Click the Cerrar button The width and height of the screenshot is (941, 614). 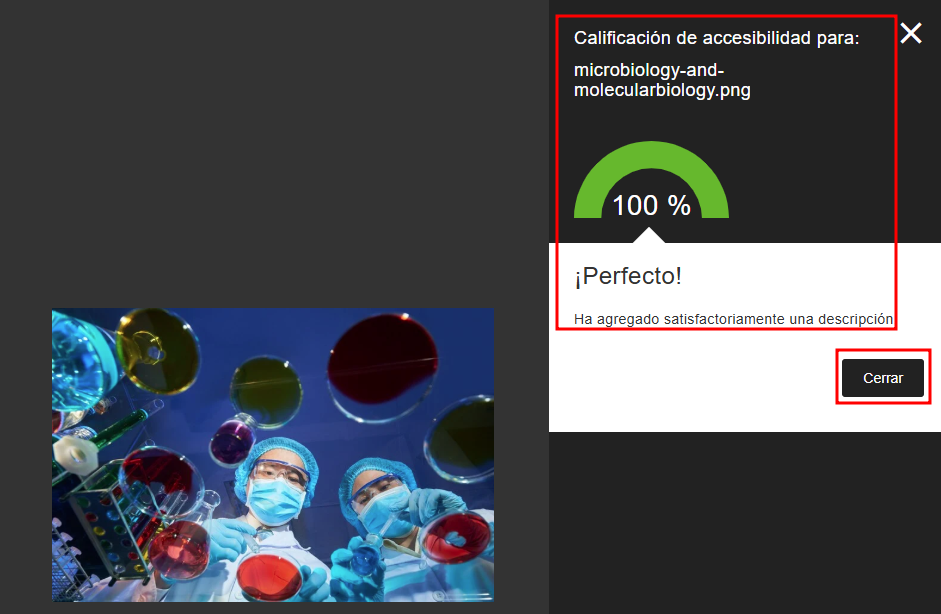pos(882,378)
